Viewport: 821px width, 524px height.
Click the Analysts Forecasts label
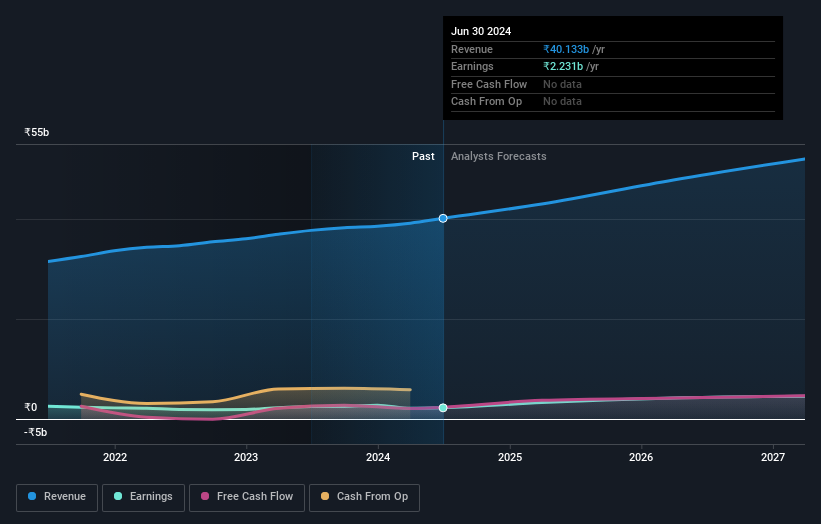498,157
